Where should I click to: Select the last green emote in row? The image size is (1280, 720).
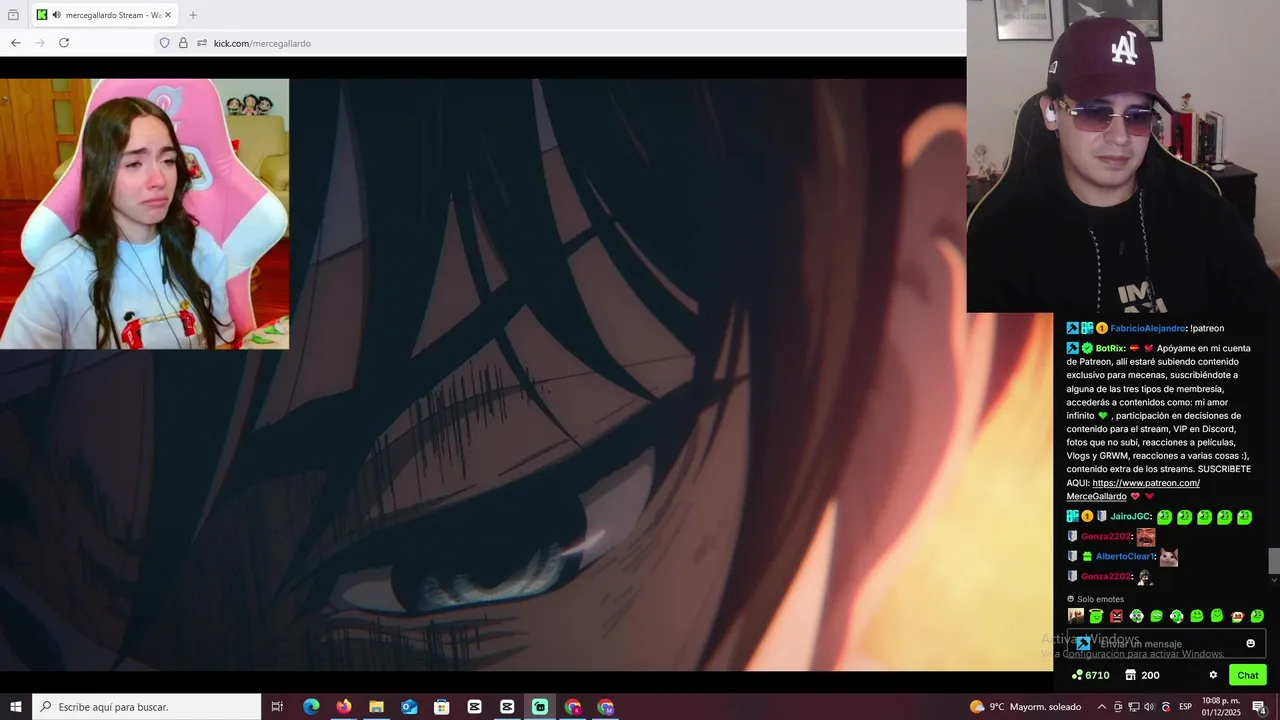click(x=1257, y=616)
